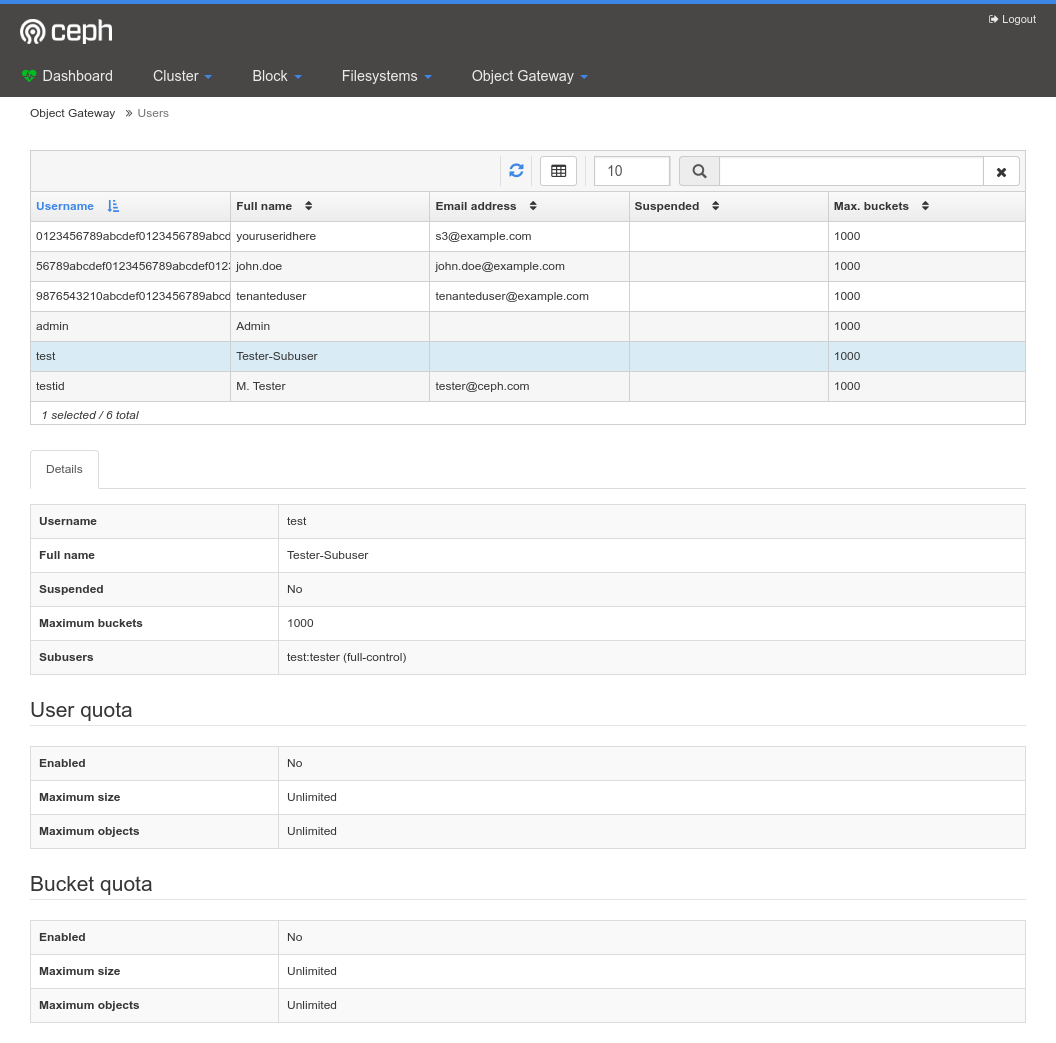Open the Object Gateway navigation menu
This screenshot has height=1043, width=1056.
tap(528, 76)
